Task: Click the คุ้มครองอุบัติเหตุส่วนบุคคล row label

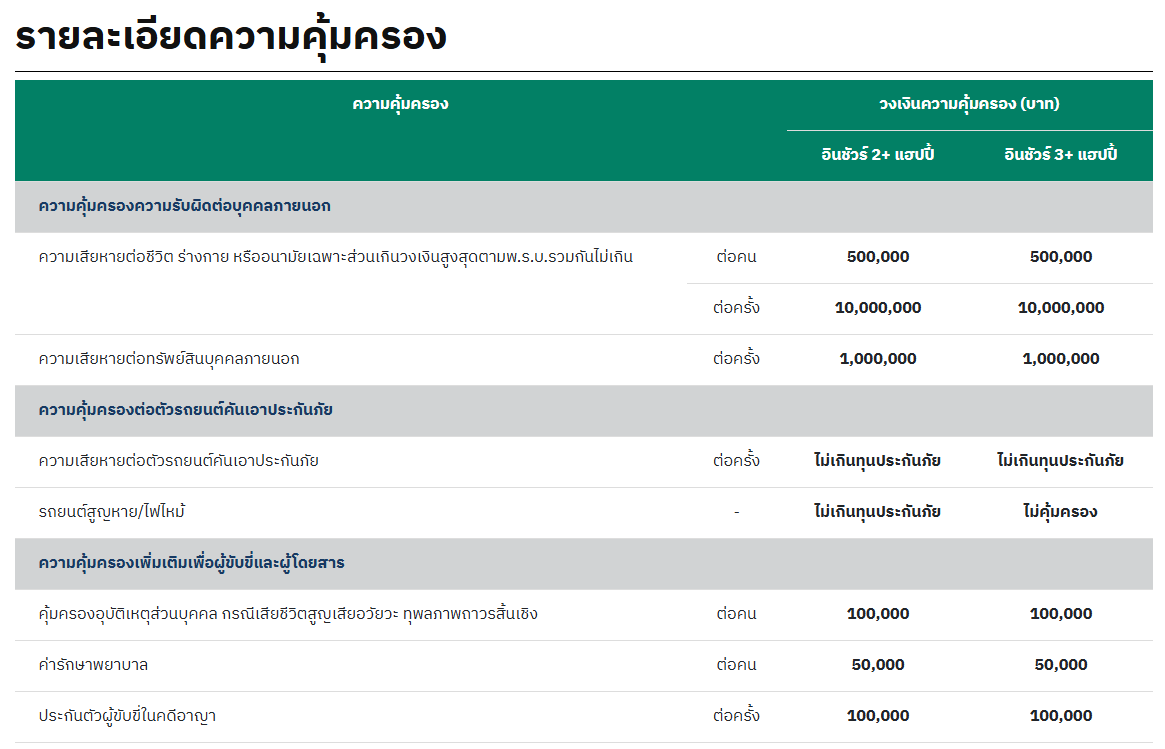Action: click(x=288, y=614)
